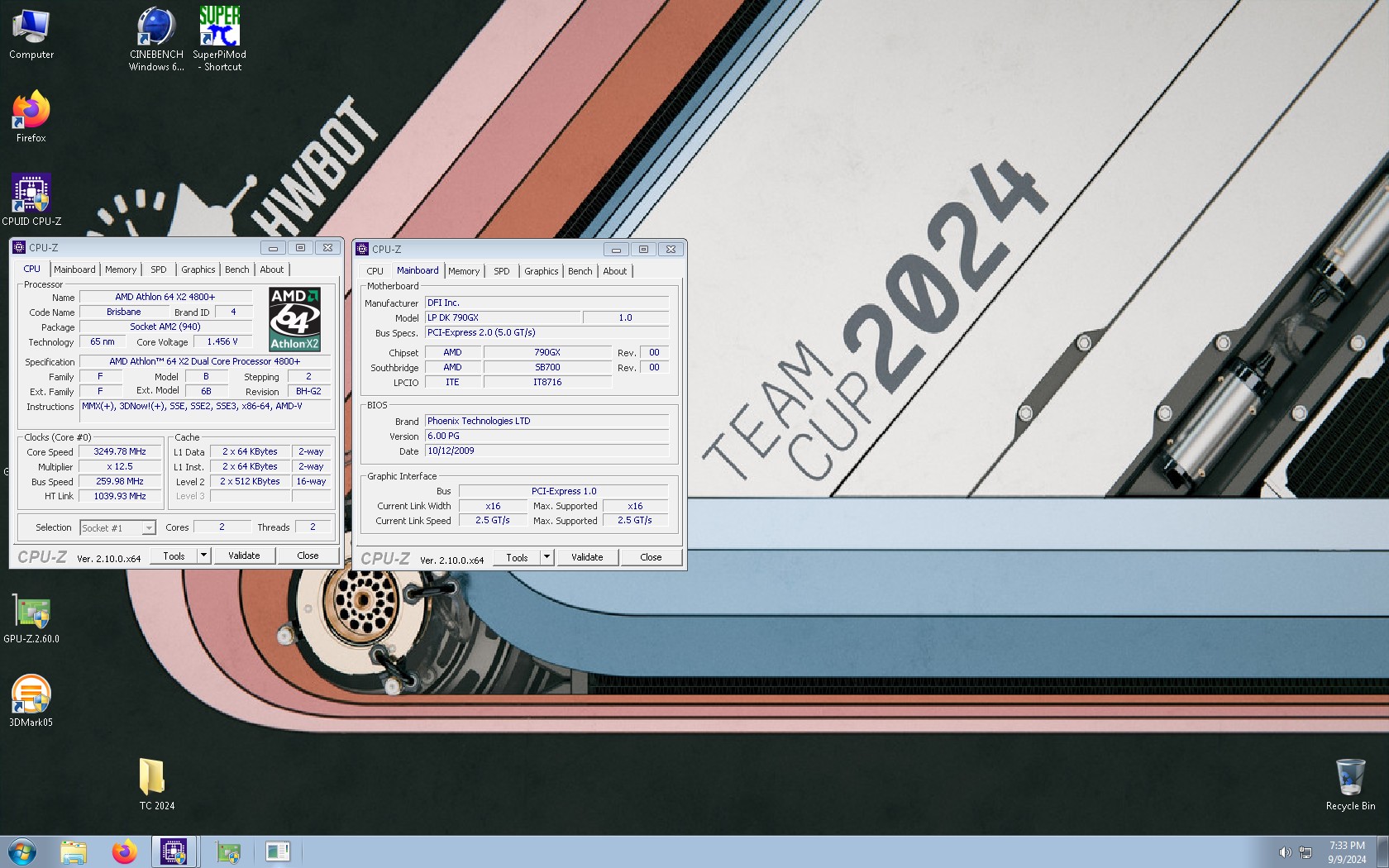This screenshot has height=868, width=1389.
Task: Click Tools button in right CPU-Z window
Action: tap(517, 557)
